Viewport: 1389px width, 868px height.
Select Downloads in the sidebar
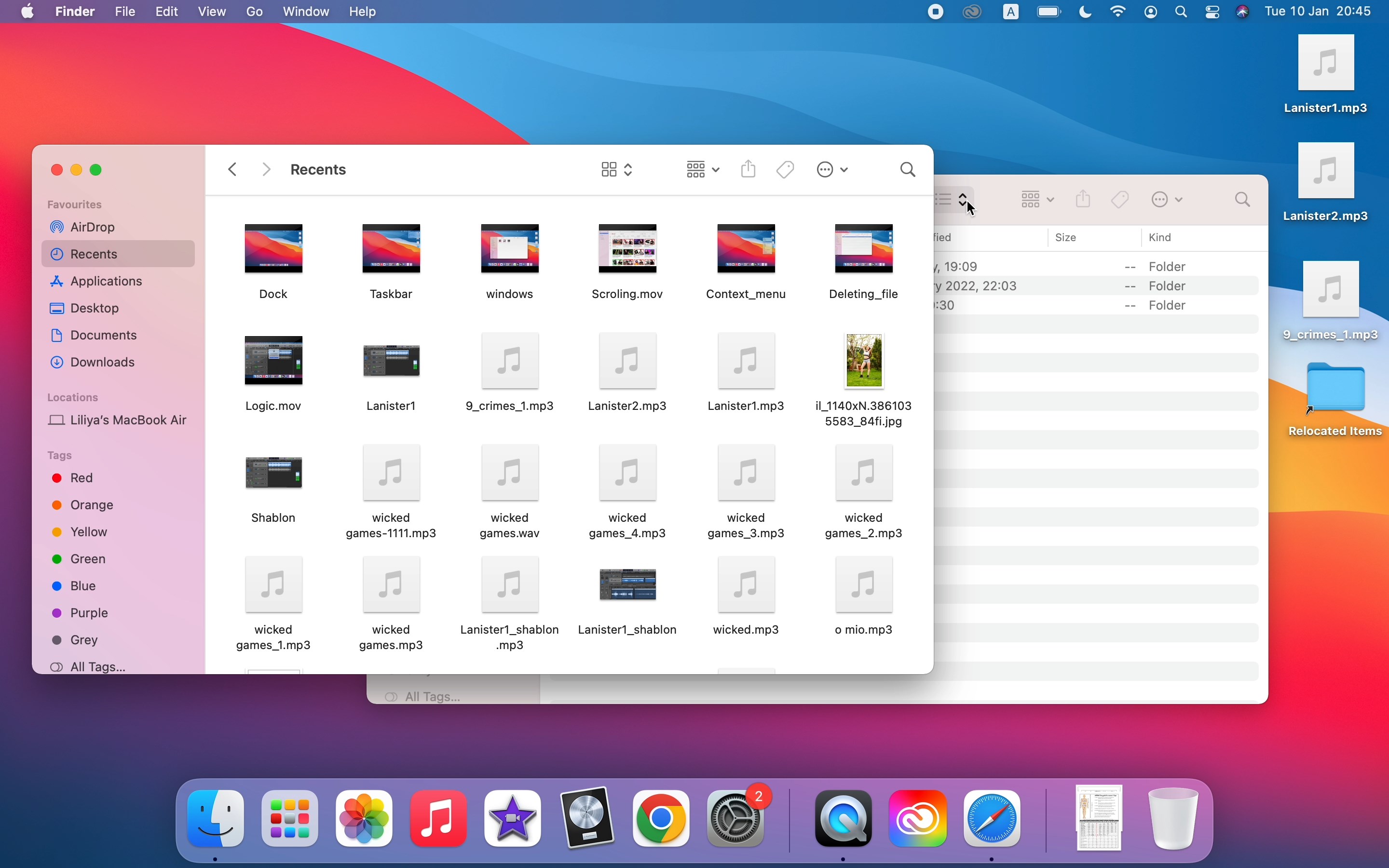pos(118,362)
